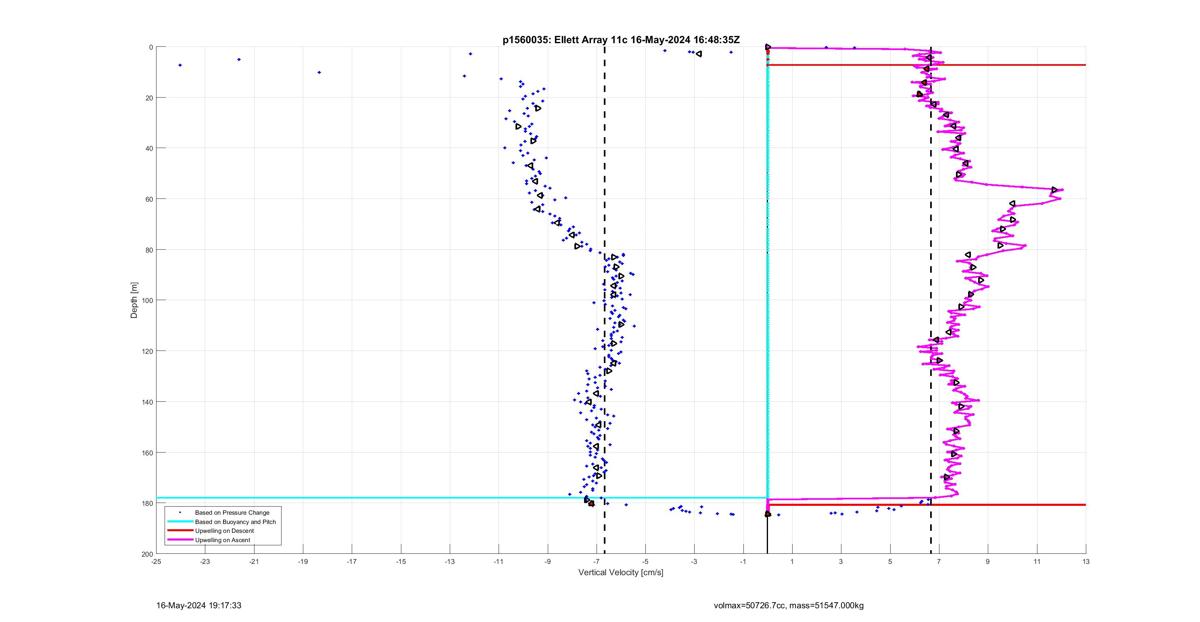Click the x-axis tick label '-25'
The width and height of the screenshot is (1200, 622).
[156, 561]
